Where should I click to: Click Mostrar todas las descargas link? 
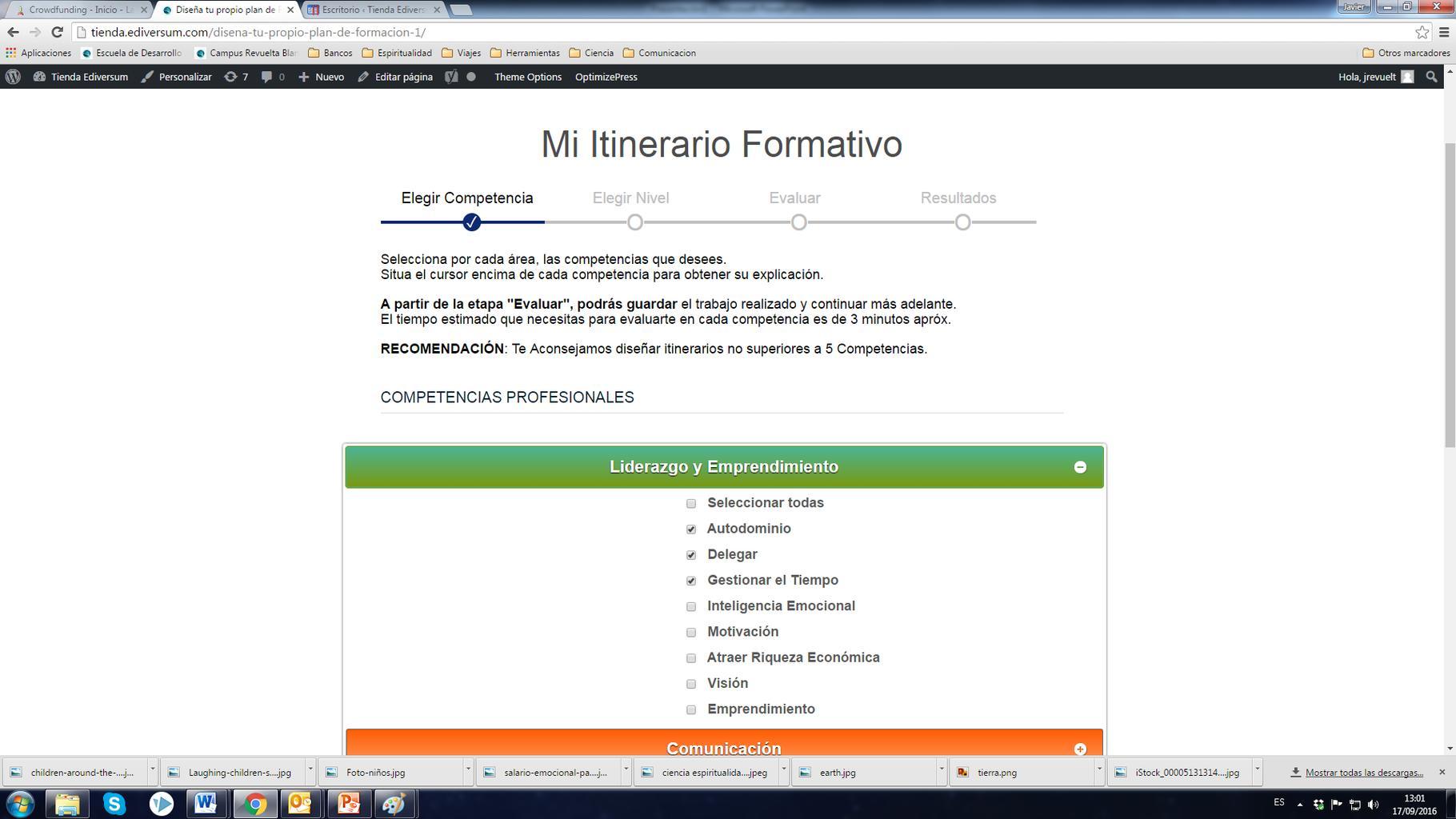click(1364, 773)
